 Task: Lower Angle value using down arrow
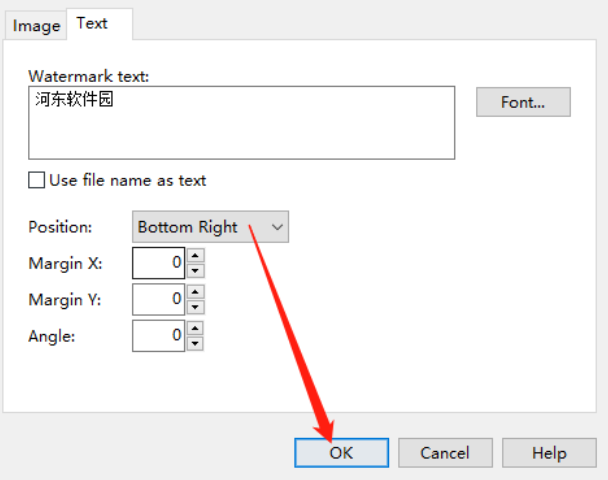pyautogui.click(x=195, y=343)
